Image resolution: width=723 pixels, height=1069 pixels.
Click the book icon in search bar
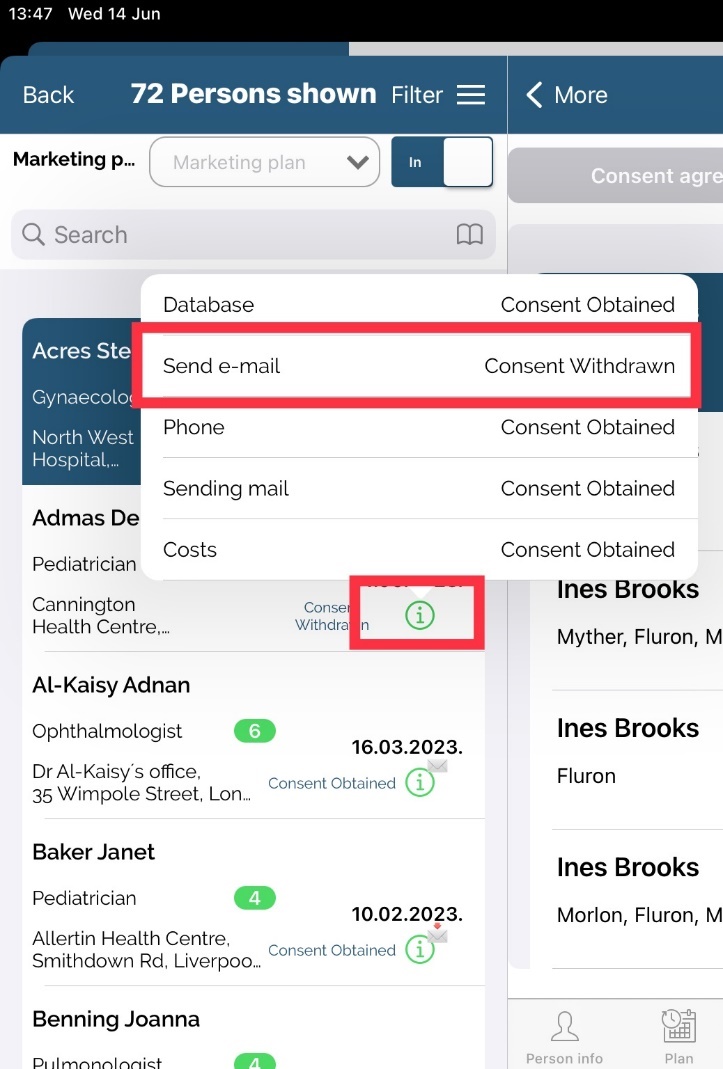(x=469, y=235)
